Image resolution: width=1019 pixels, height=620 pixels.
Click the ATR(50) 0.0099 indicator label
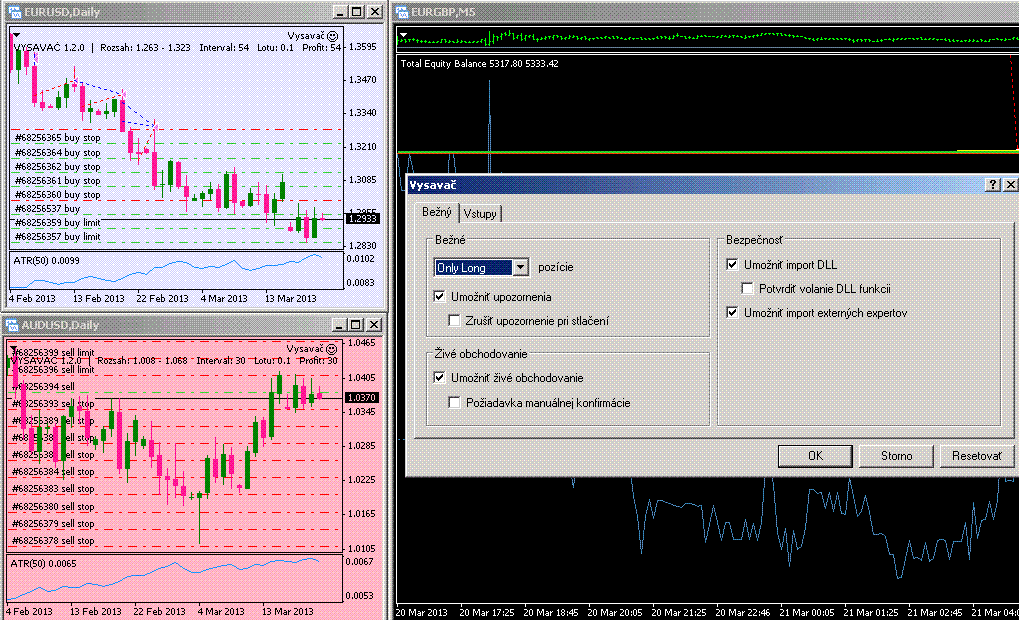tap(46, 261)
